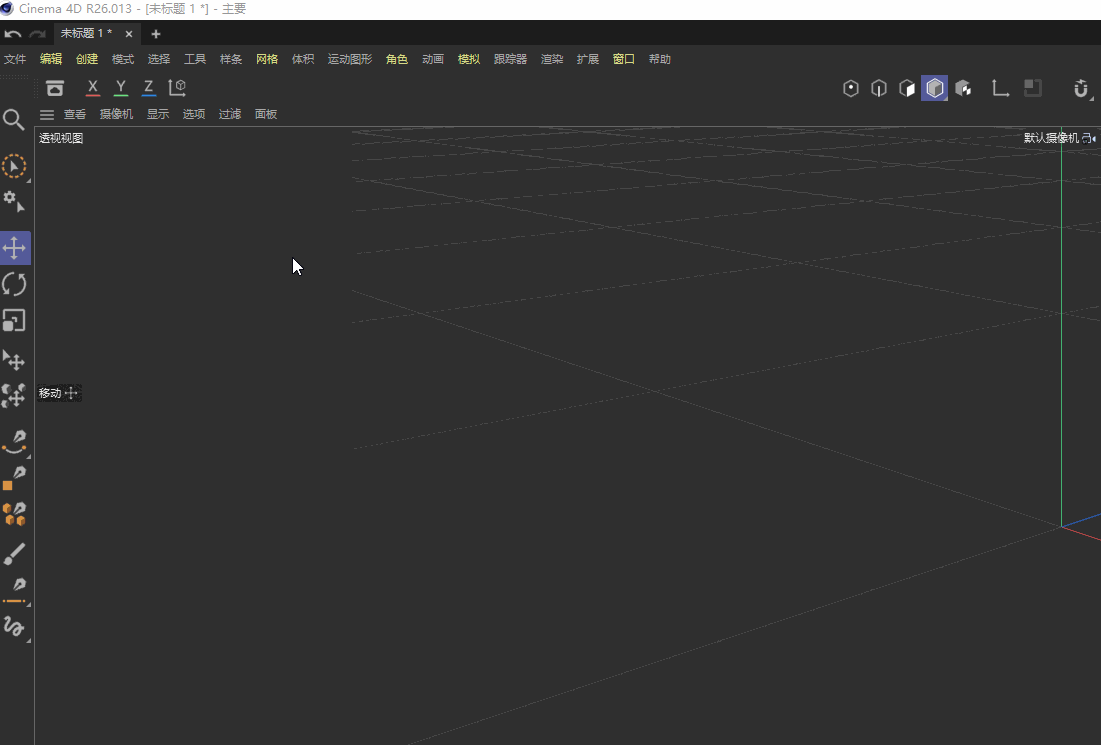Screen dimensions: 1101x745
Task: Select the squiggle sketch spline tool
Action: (x=14, y=626)
